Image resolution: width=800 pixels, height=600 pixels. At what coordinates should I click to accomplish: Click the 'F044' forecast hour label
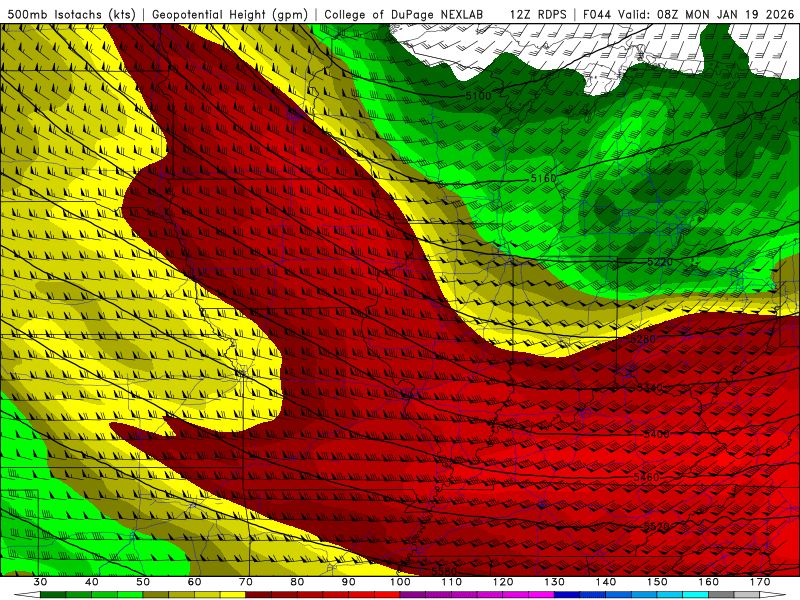coord(597,14)
